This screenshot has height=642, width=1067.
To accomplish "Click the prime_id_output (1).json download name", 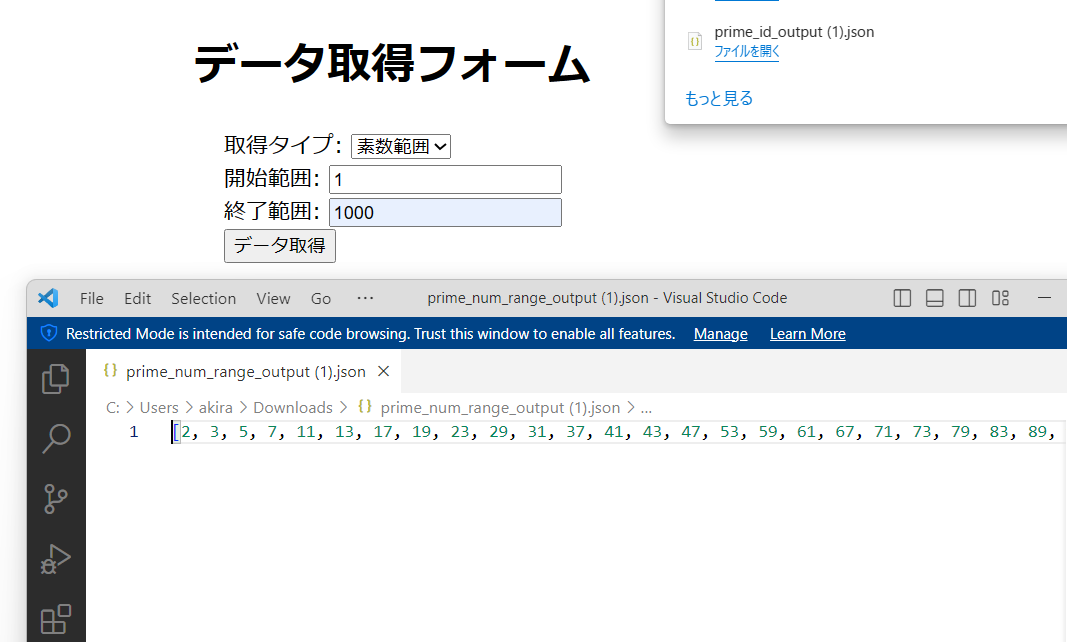I will pos(794,32).
